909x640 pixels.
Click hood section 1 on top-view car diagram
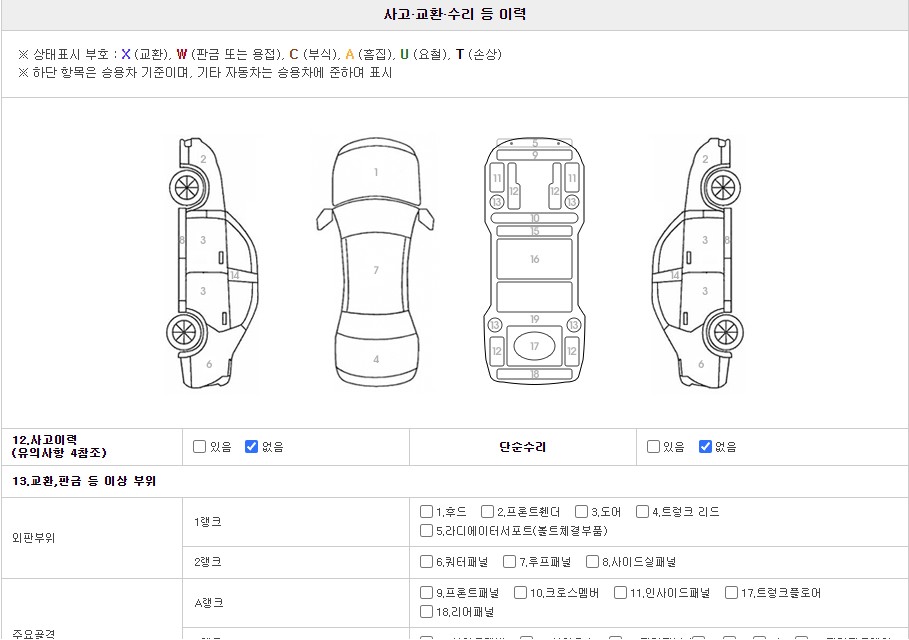pyautogui.click(x=376, y=172)
